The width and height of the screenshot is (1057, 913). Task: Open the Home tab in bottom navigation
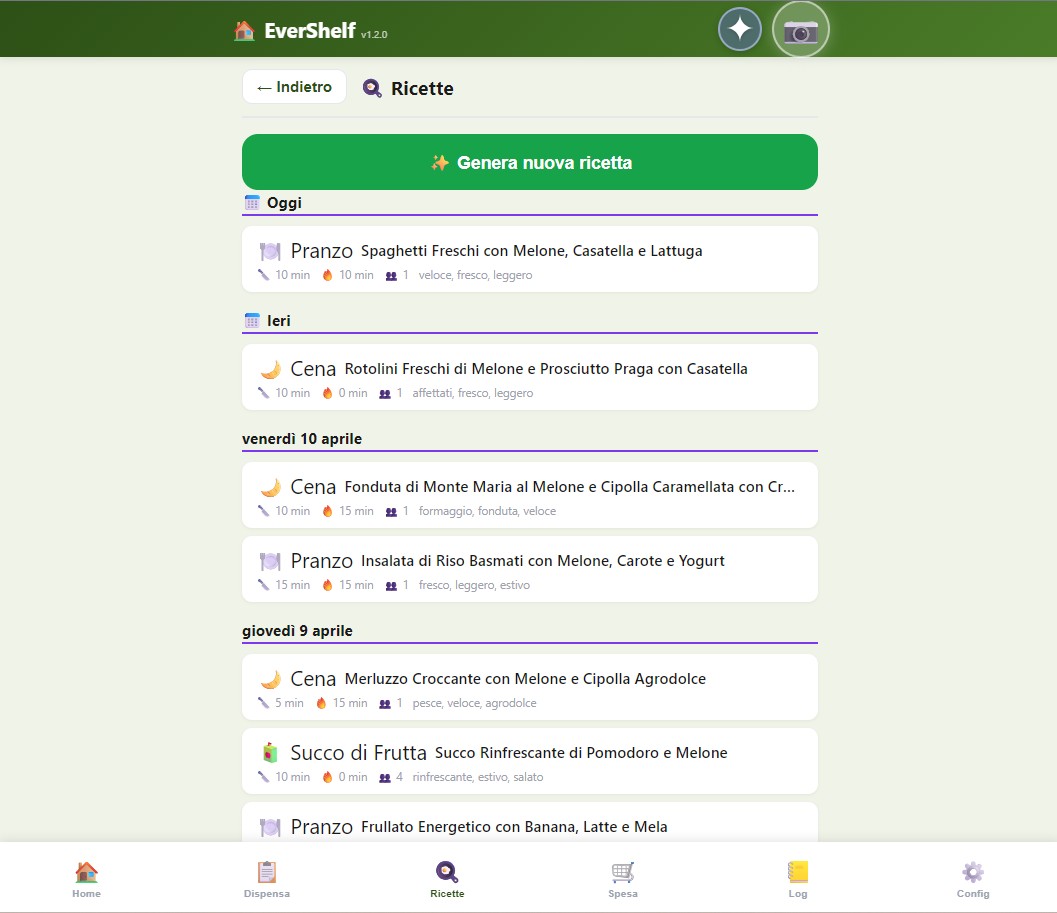[86, 879]
